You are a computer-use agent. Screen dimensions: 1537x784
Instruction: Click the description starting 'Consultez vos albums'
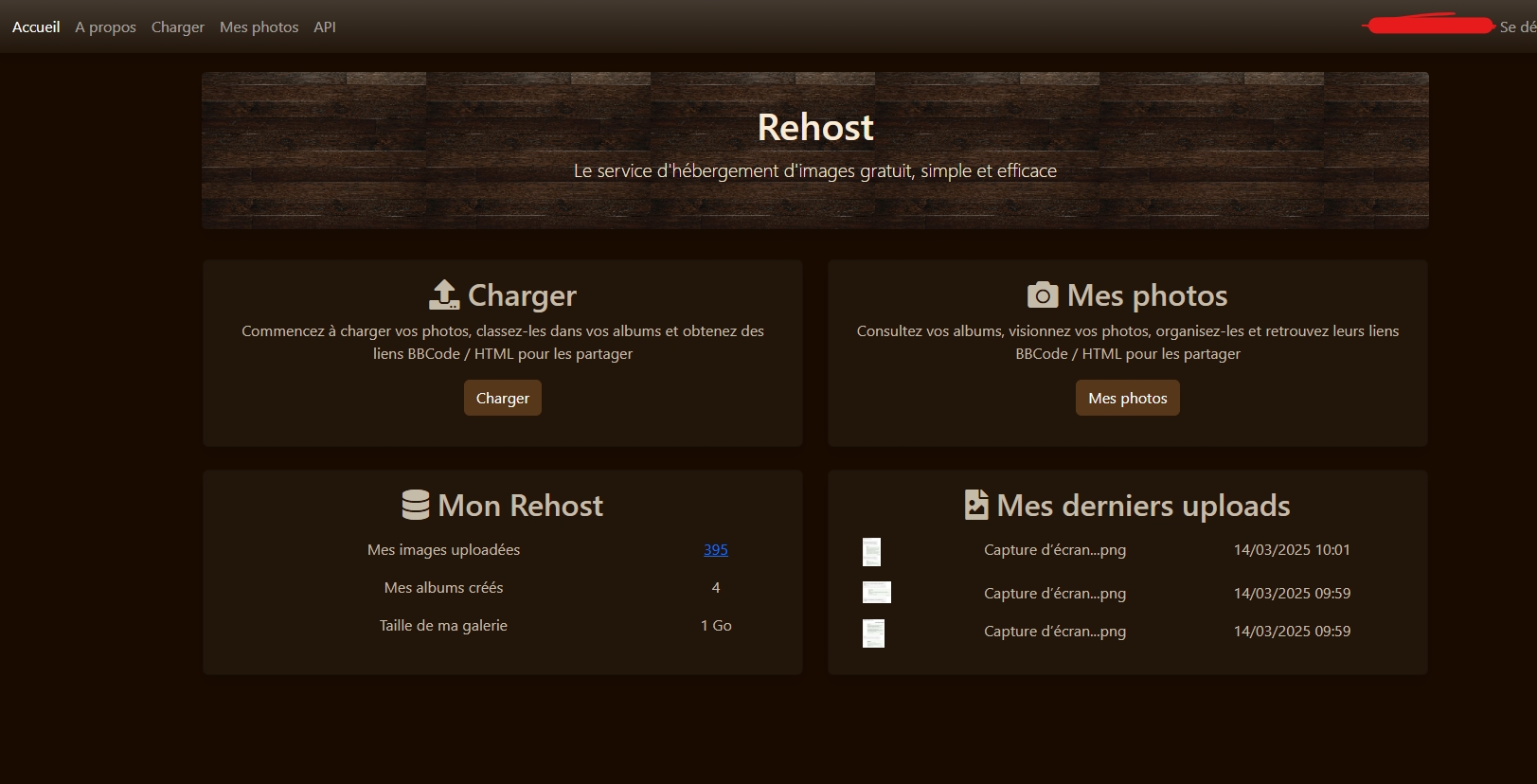coord(1128,342)
